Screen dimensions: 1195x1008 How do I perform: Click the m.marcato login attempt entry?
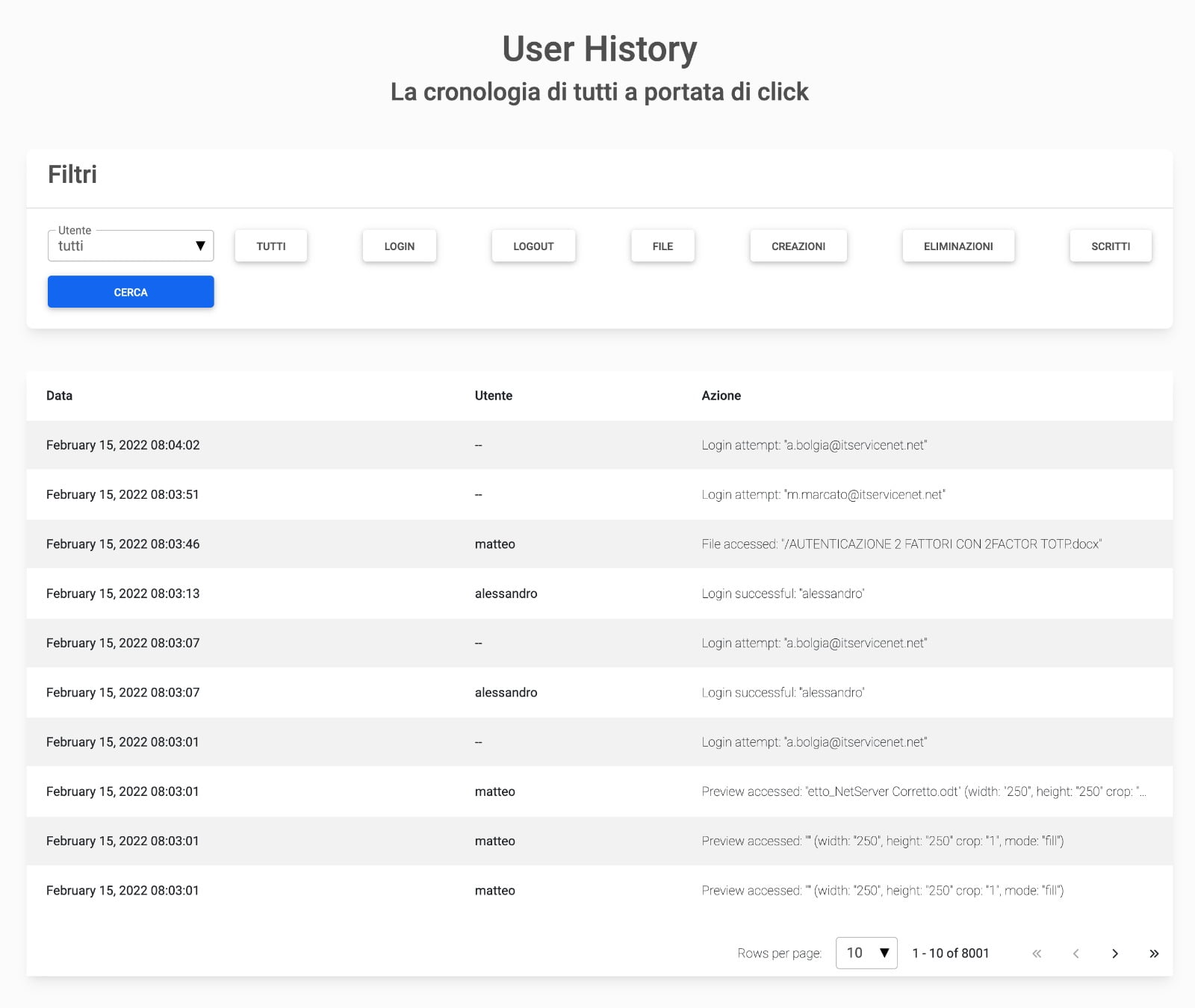[x=824, y=494]
